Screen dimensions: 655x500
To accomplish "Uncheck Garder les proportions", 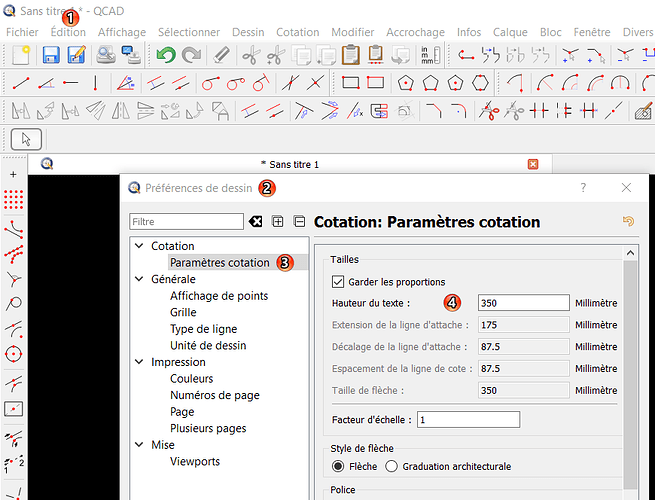I will click(338, 282).
